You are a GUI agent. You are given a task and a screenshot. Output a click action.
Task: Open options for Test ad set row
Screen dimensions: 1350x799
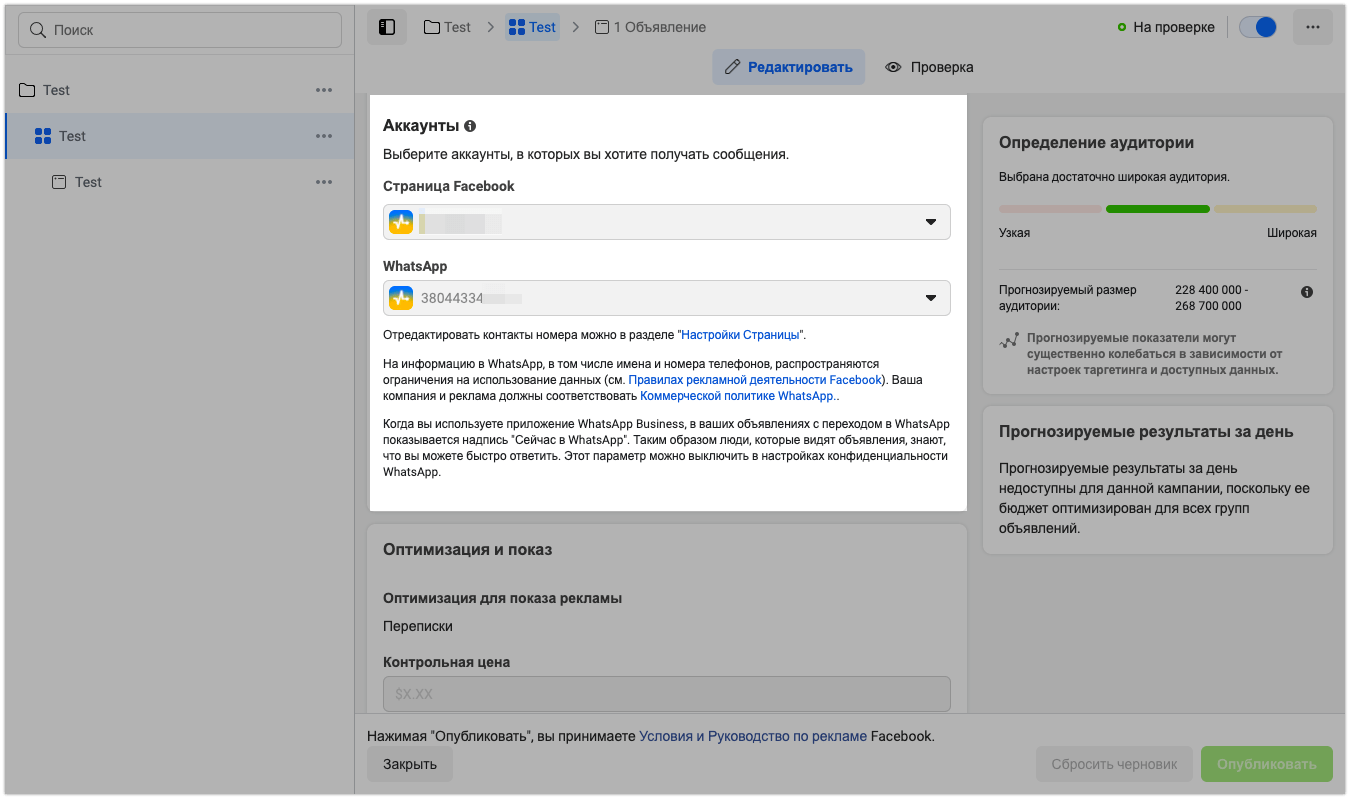[324, 136]
